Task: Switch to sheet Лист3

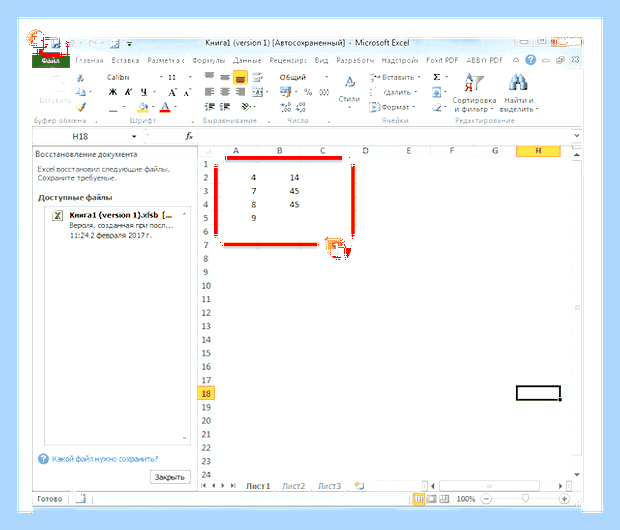Action: tap(329, 486)
